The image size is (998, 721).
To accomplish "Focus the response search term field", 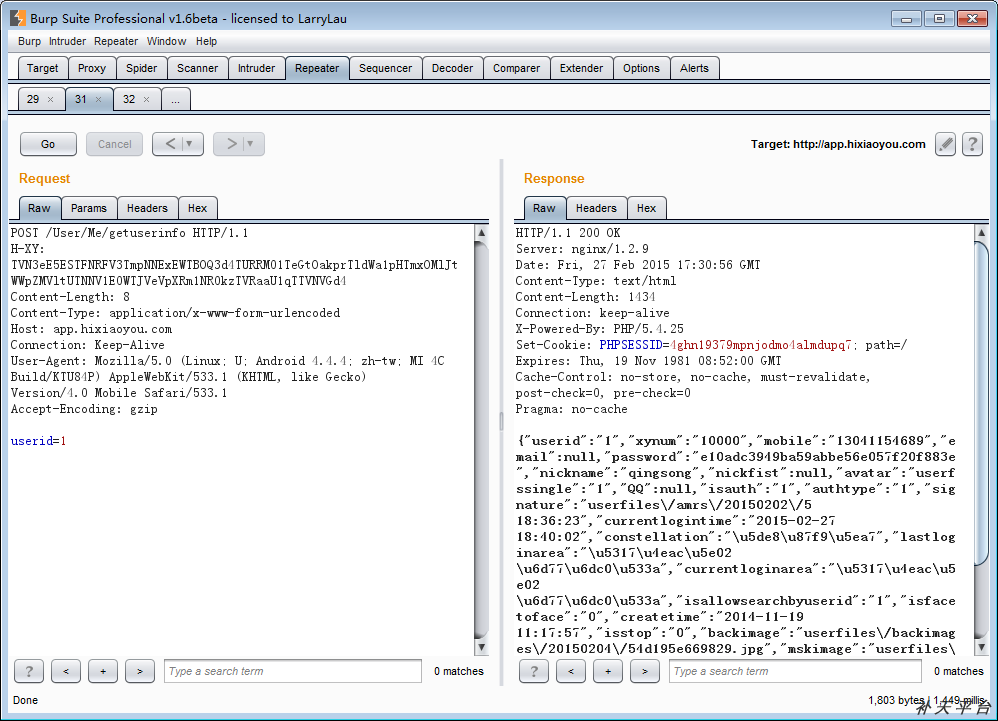I will [x=795, y=671].
